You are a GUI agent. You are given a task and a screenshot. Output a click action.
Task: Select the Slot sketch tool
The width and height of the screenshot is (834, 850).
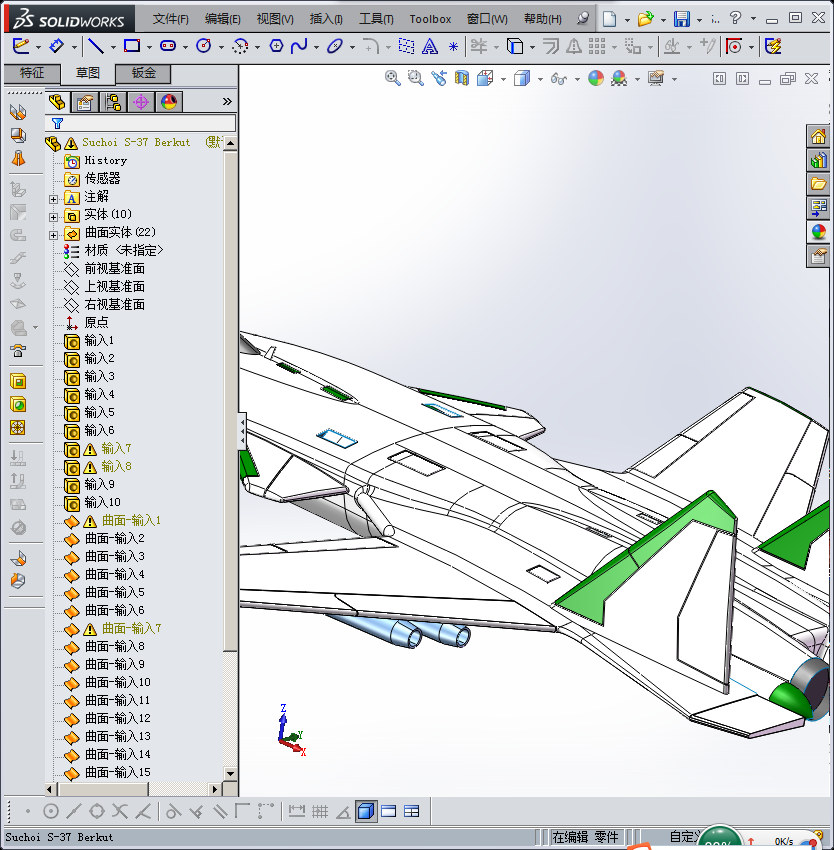coord(168,46)
